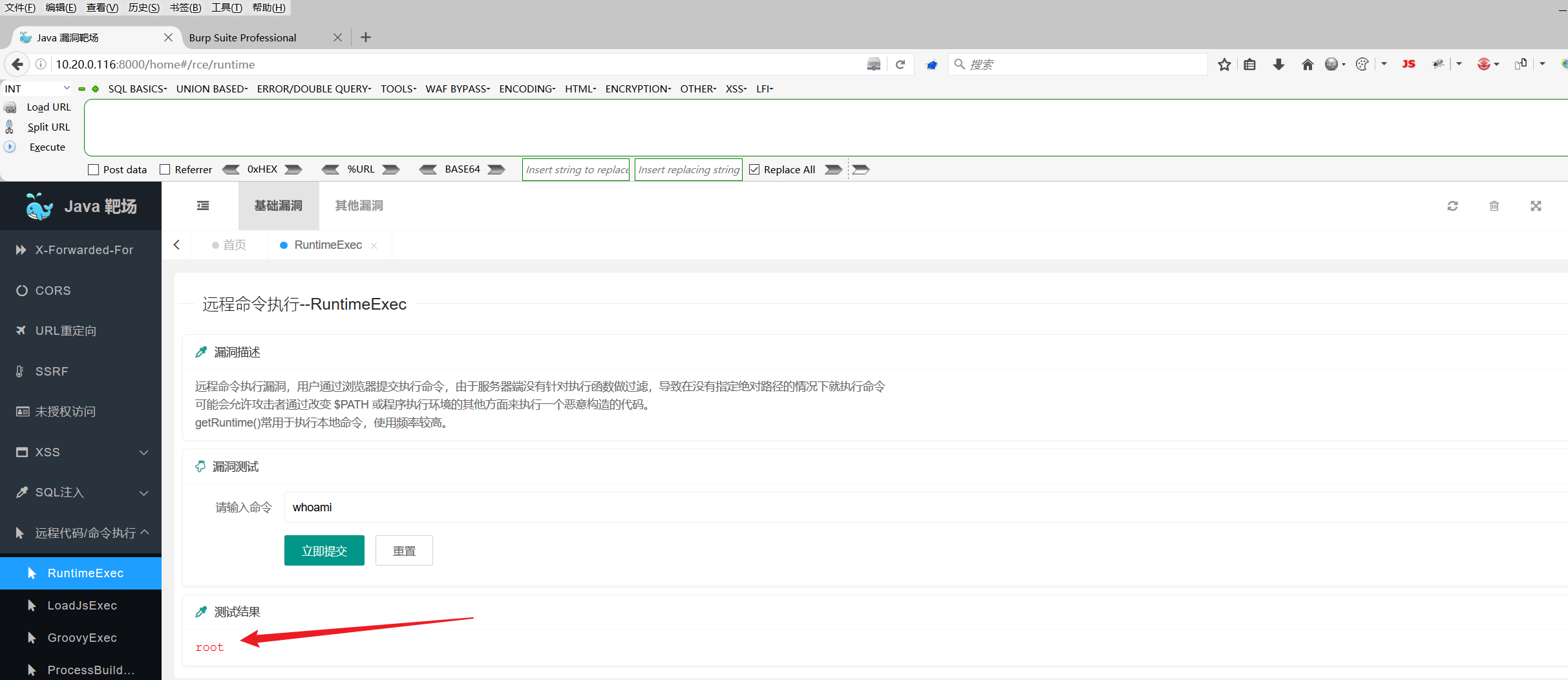Open CORS in the sidebar
Image resolution: width=1568 pixels, height=680 pixels.
(x=81, y=290)
